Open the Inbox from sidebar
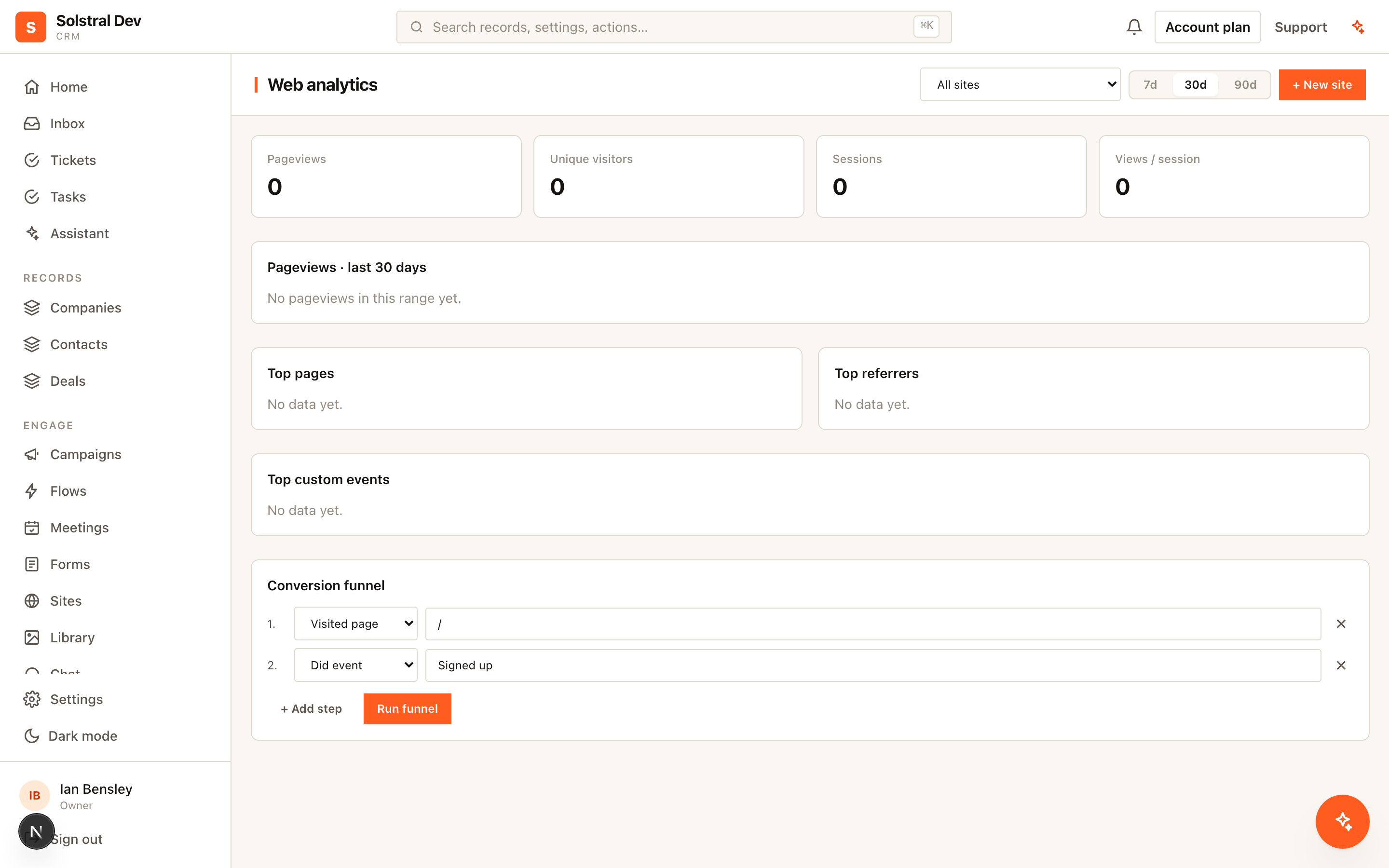This screenshot has width=1389, height=868. tap(115, 123)
